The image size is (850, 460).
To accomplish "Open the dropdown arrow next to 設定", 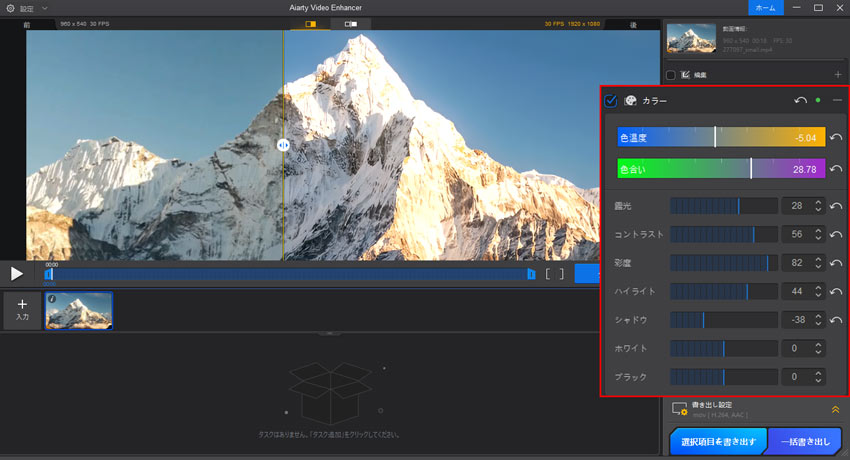I will coord(44,8).
